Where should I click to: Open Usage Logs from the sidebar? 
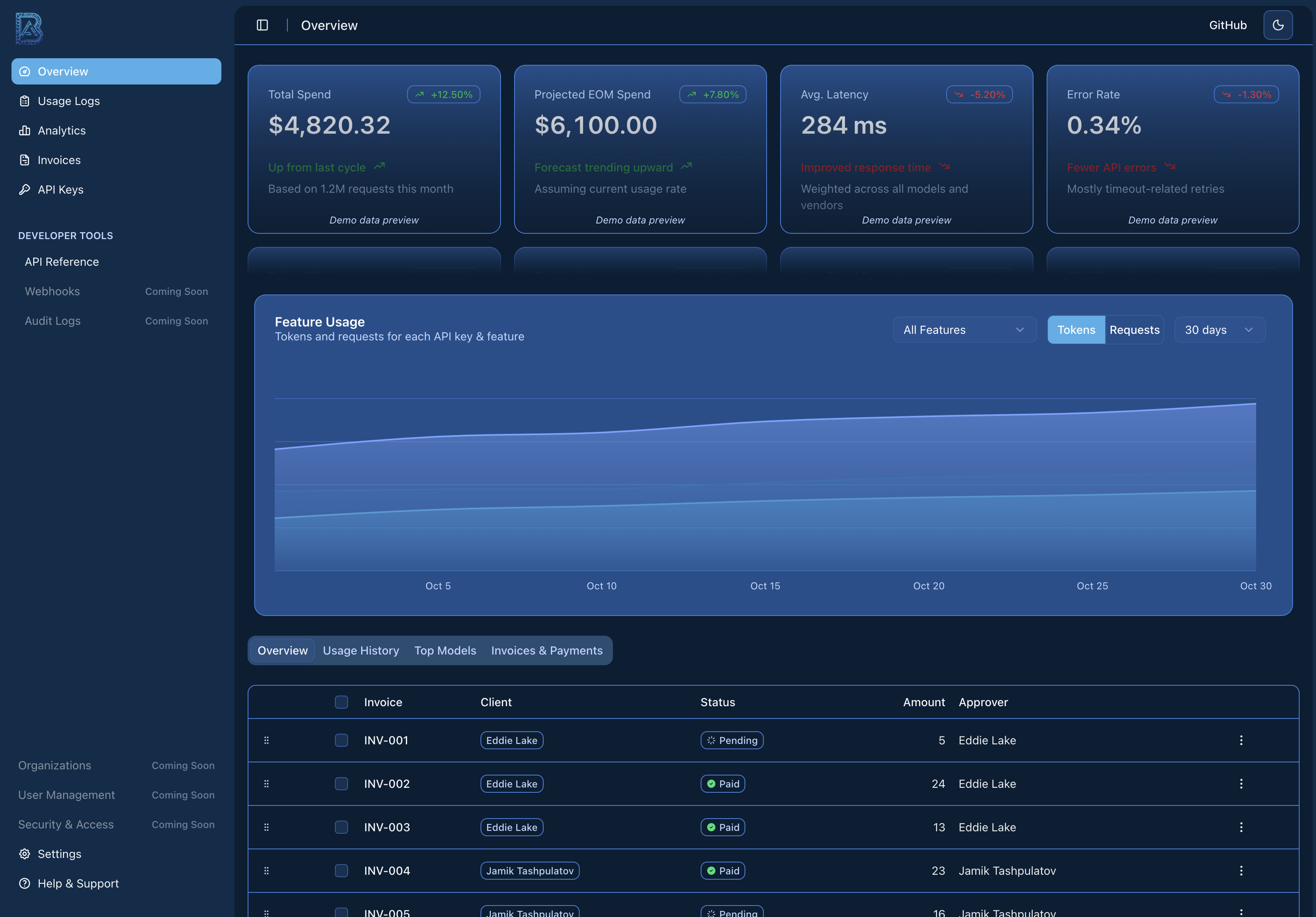(68, 101)
